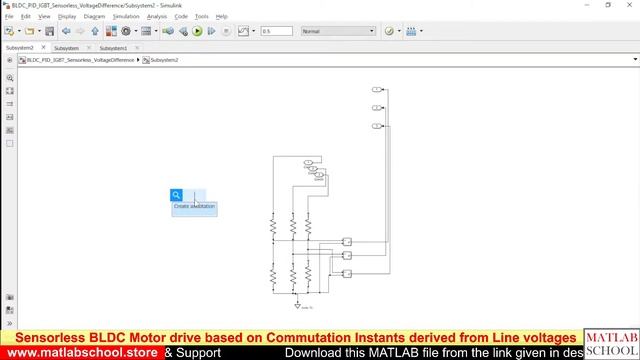Click the quick insert search box

pyautogui.click(x=194, y=195)
